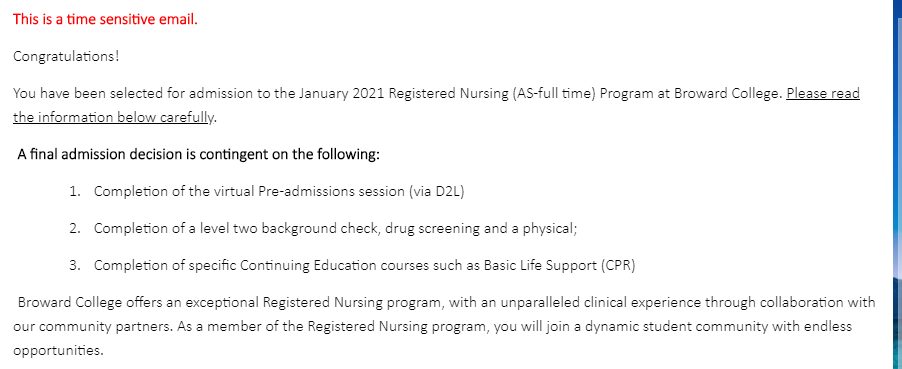Click the word "opportunities." in the last line
Viewport: 902px width, 369px height.
tap(58, 351)
